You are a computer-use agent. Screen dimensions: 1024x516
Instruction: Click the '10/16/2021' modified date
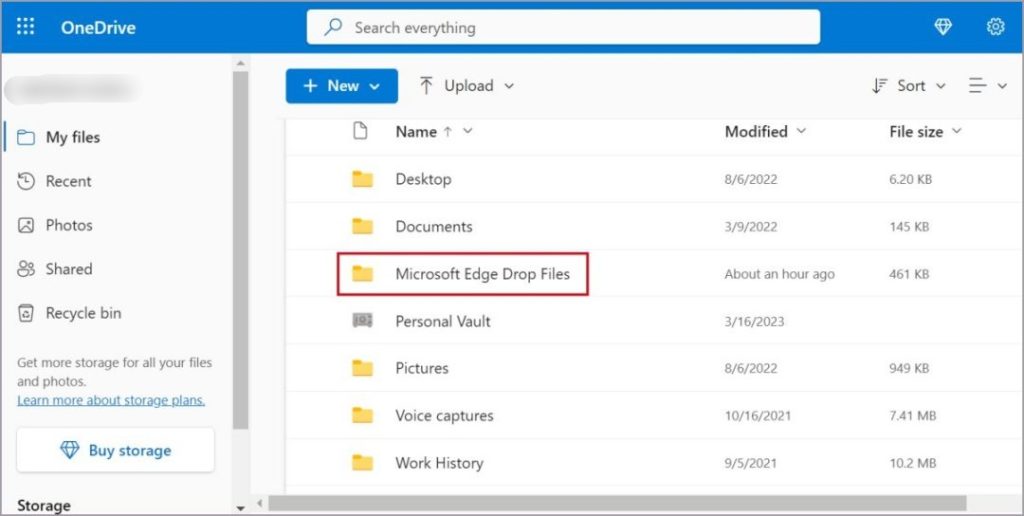point(758,415)
